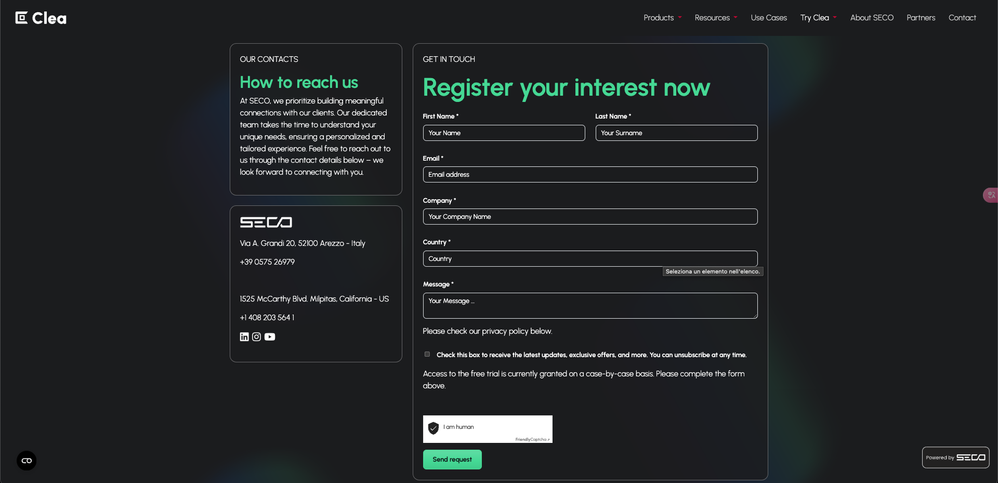Open the YouTube social icon
998x483 pixels.
click(x=270, y=337)
